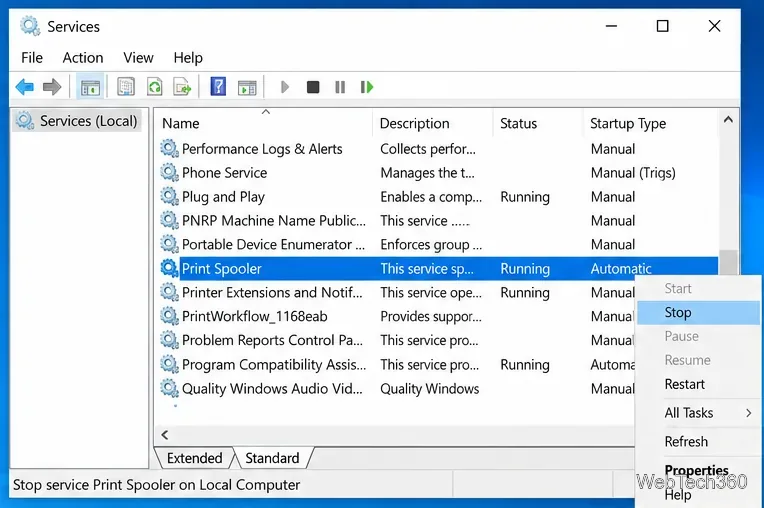This screenshot has height=508, width=764.
Task: Click gear icon of PNRP Machine Name row
Action: point(169,220)
